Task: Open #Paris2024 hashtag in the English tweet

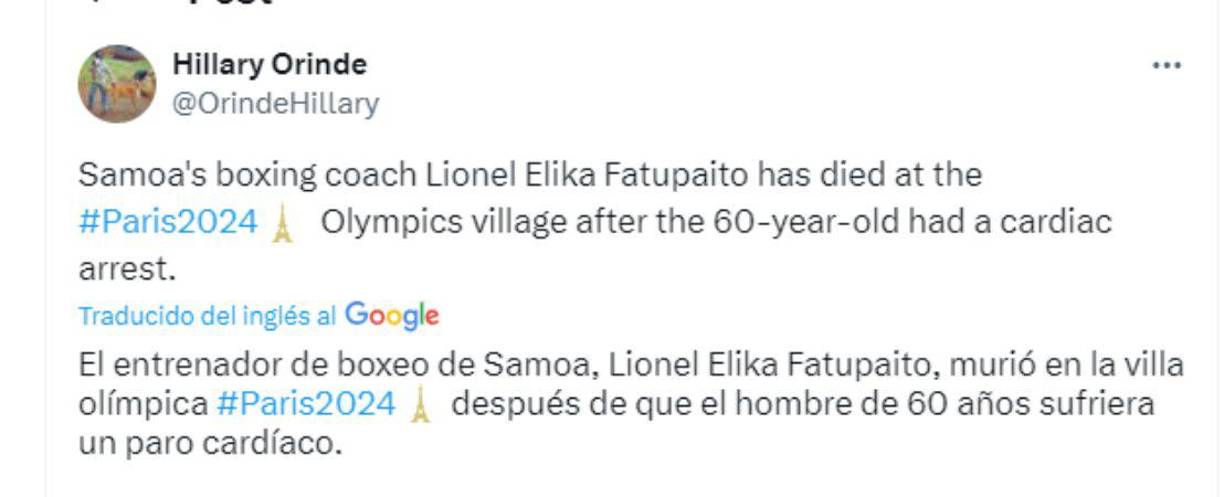Action: tap(168, 222)
